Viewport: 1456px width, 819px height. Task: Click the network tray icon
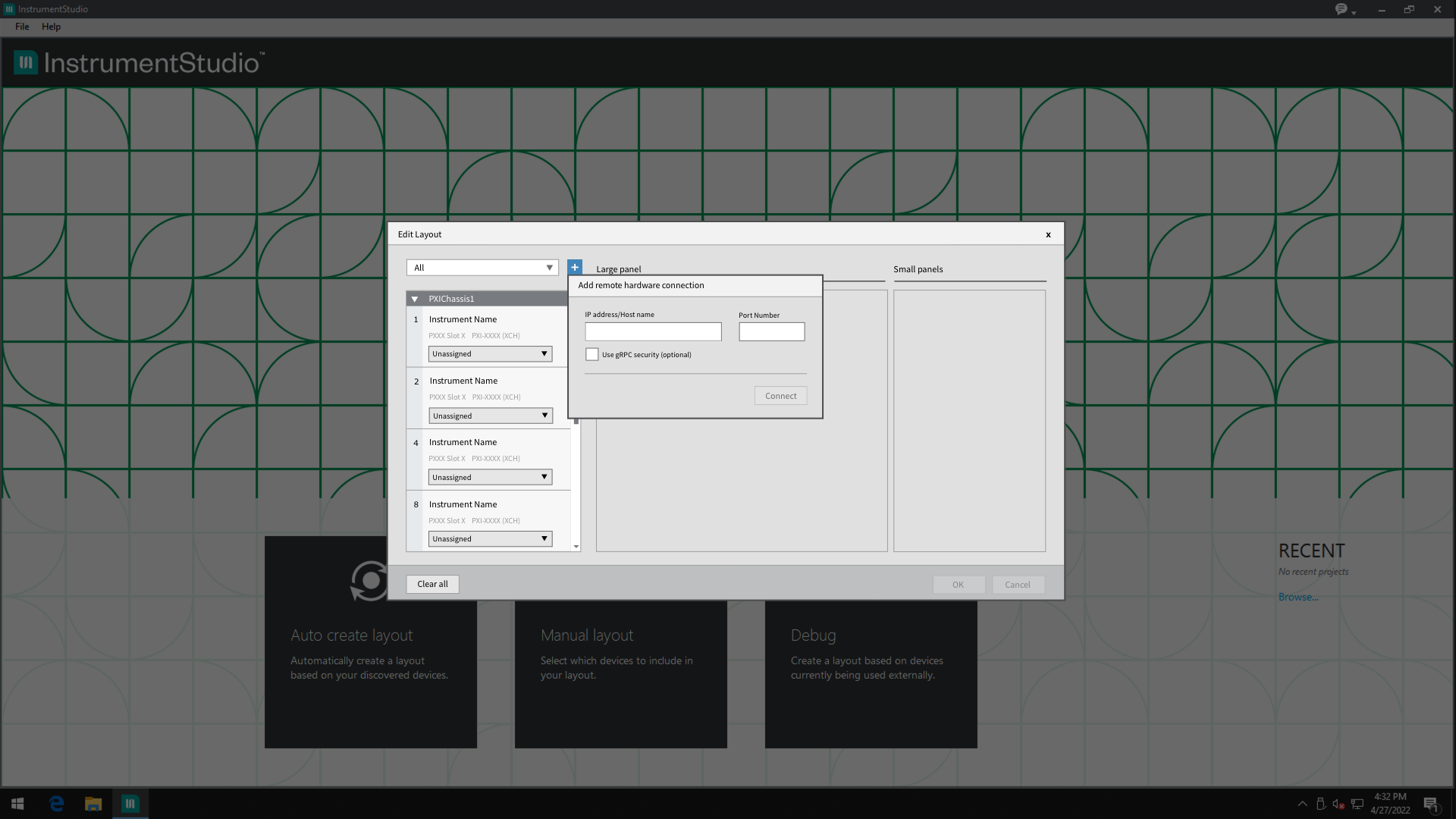[1357, 804]
